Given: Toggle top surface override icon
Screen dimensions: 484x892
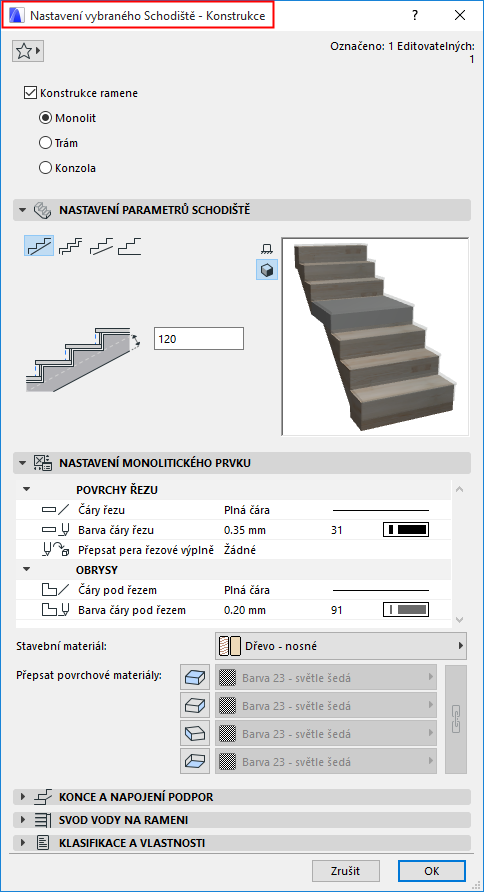Looking at the screenshot, I should (x=195, y=678).
